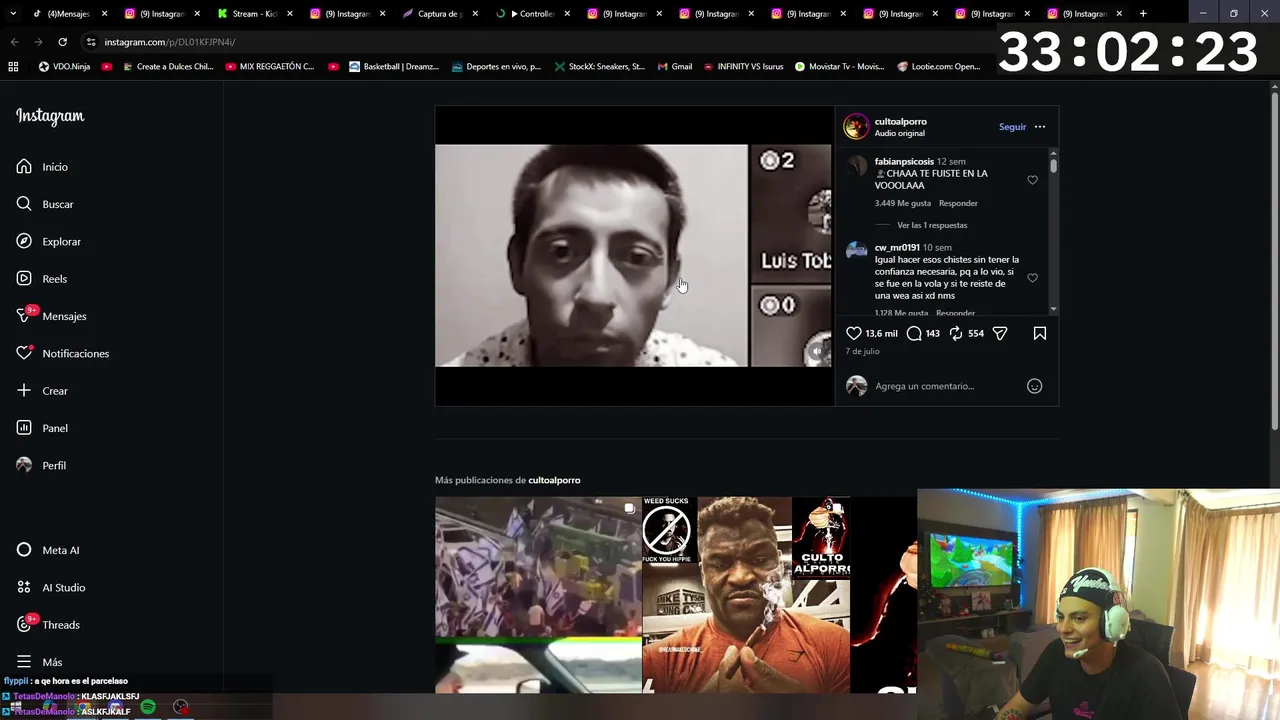Reply to fabianpsicosis via Responder

pyautogui.click(x=958, y=203)
